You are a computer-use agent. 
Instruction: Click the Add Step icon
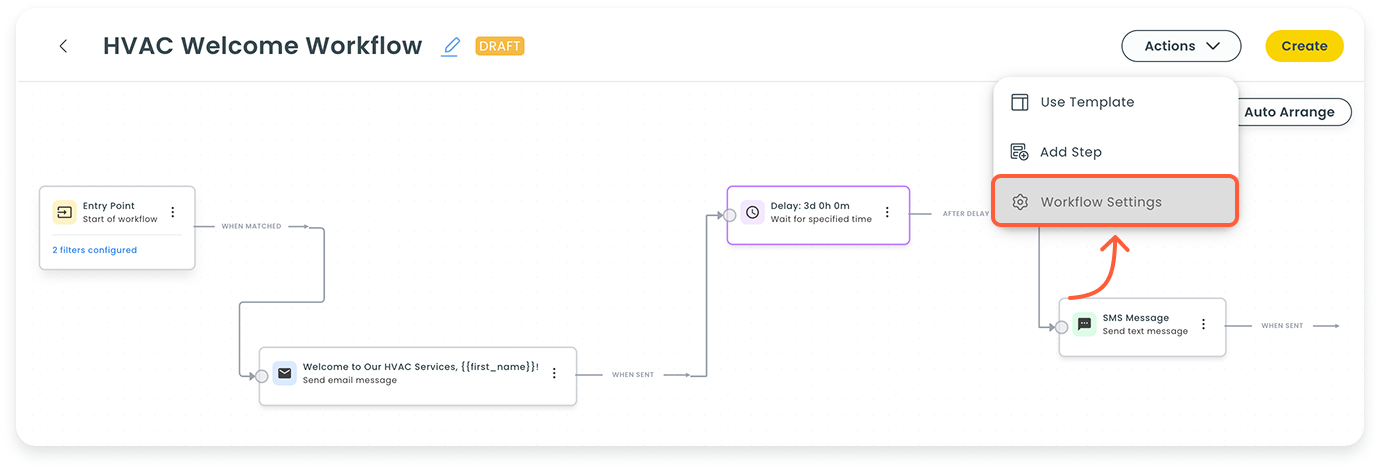point(1020,152)
